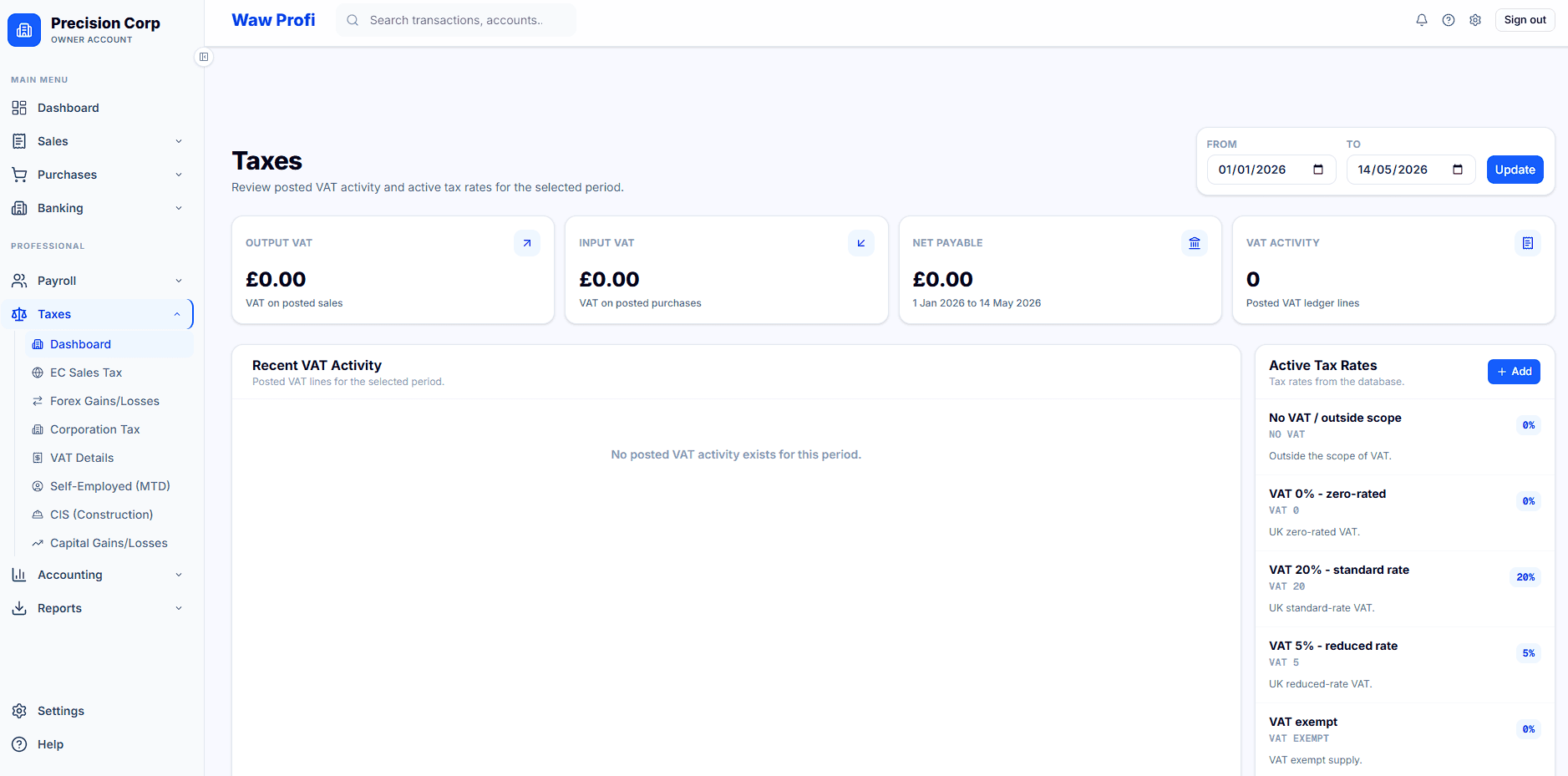1568x776 pixels.
Task: Click the Output VAT £0.00 value
Action: coord(276,279)
